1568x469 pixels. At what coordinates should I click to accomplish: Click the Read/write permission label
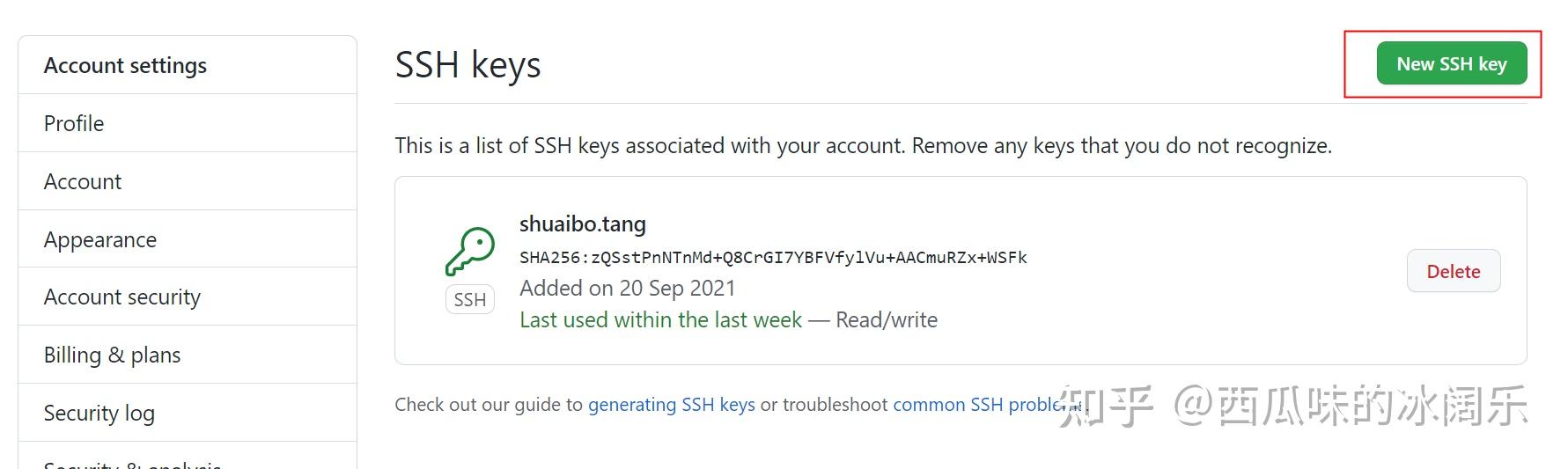(887, 320)
